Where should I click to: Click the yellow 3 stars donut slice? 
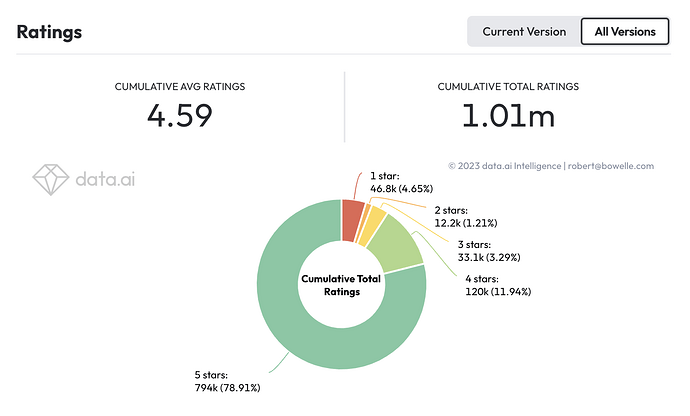377,227
